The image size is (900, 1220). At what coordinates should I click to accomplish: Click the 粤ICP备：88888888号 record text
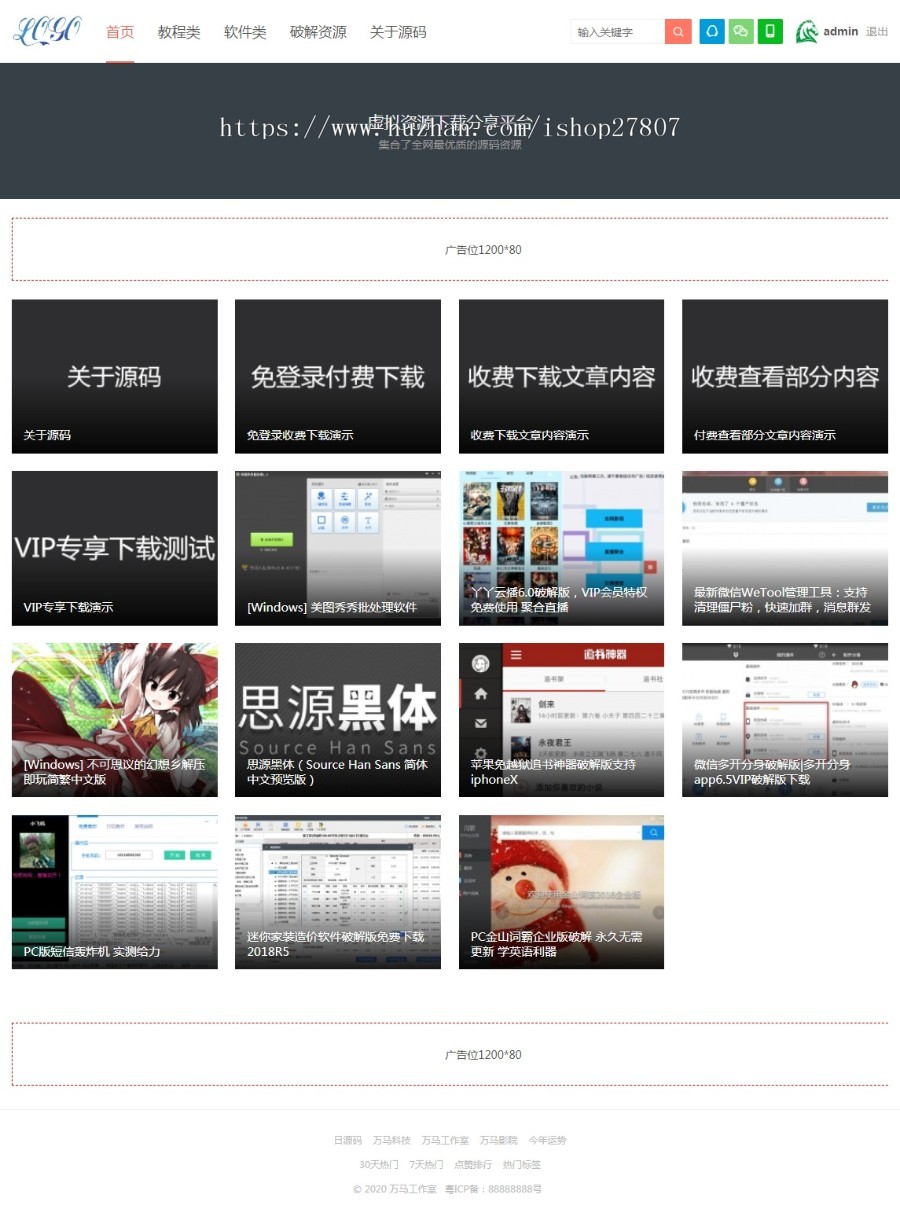click(494, 1189)
